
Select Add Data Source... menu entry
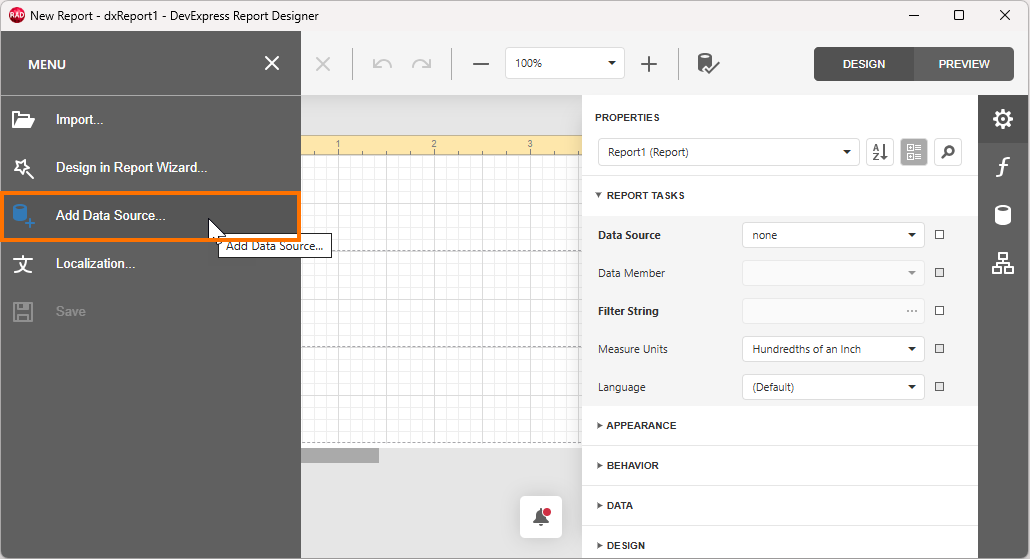pos(150,215)
